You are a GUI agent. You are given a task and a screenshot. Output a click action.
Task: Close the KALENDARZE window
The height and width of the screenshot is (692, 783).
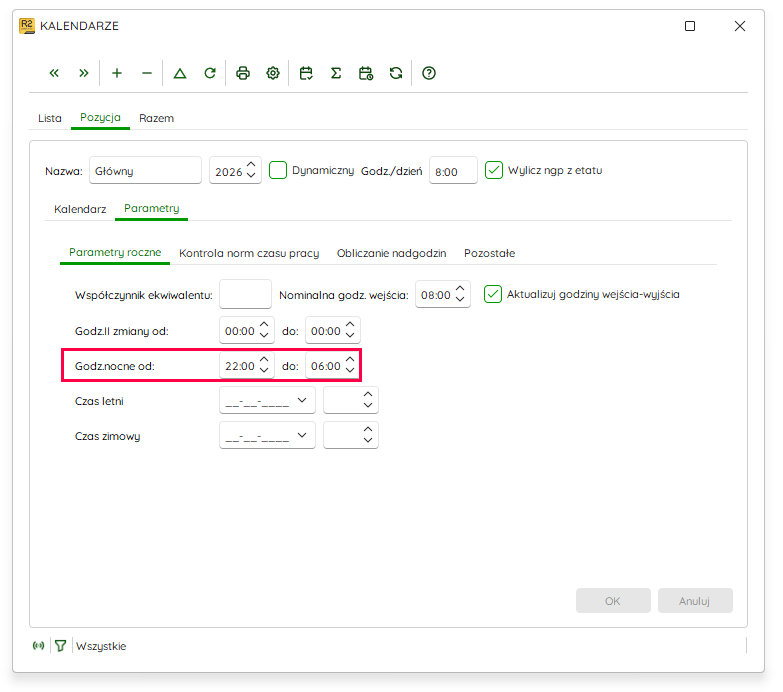(740, 26)
